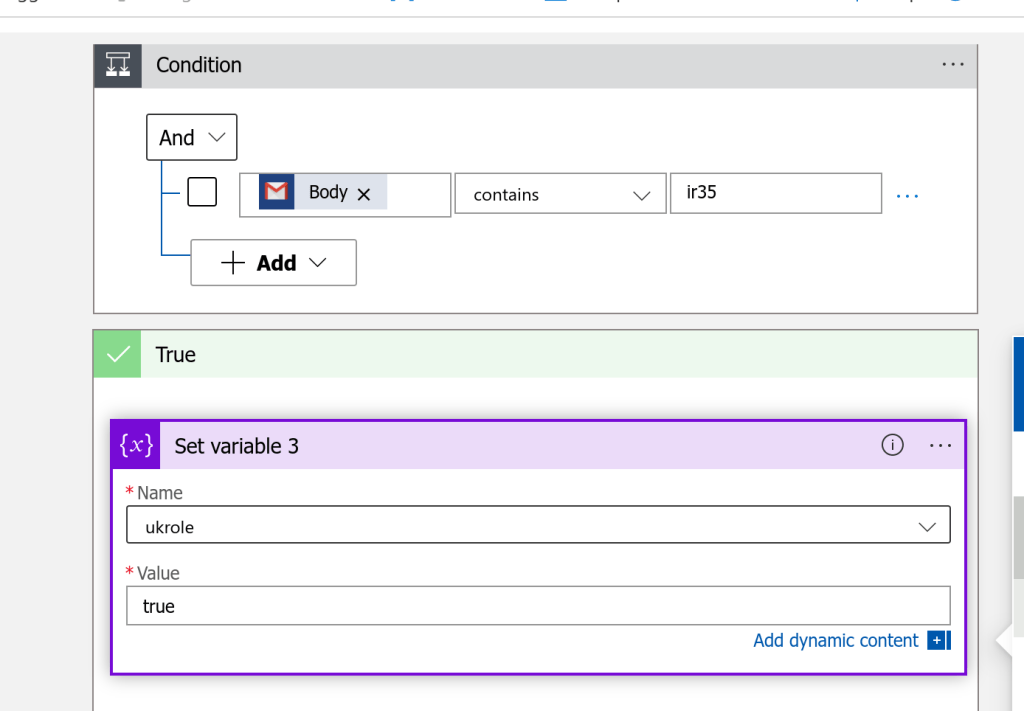
Task: Open the contains operator dropdown
Action: pos(560,193)
